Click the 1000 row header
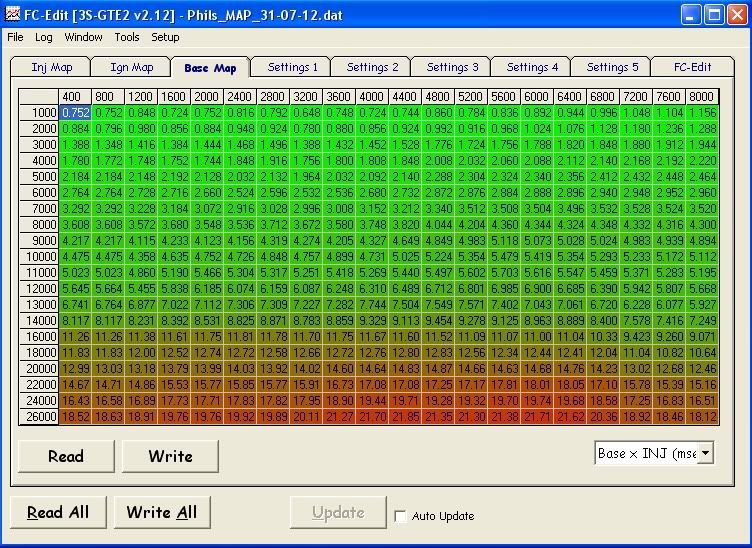 [x=39, y=113]
